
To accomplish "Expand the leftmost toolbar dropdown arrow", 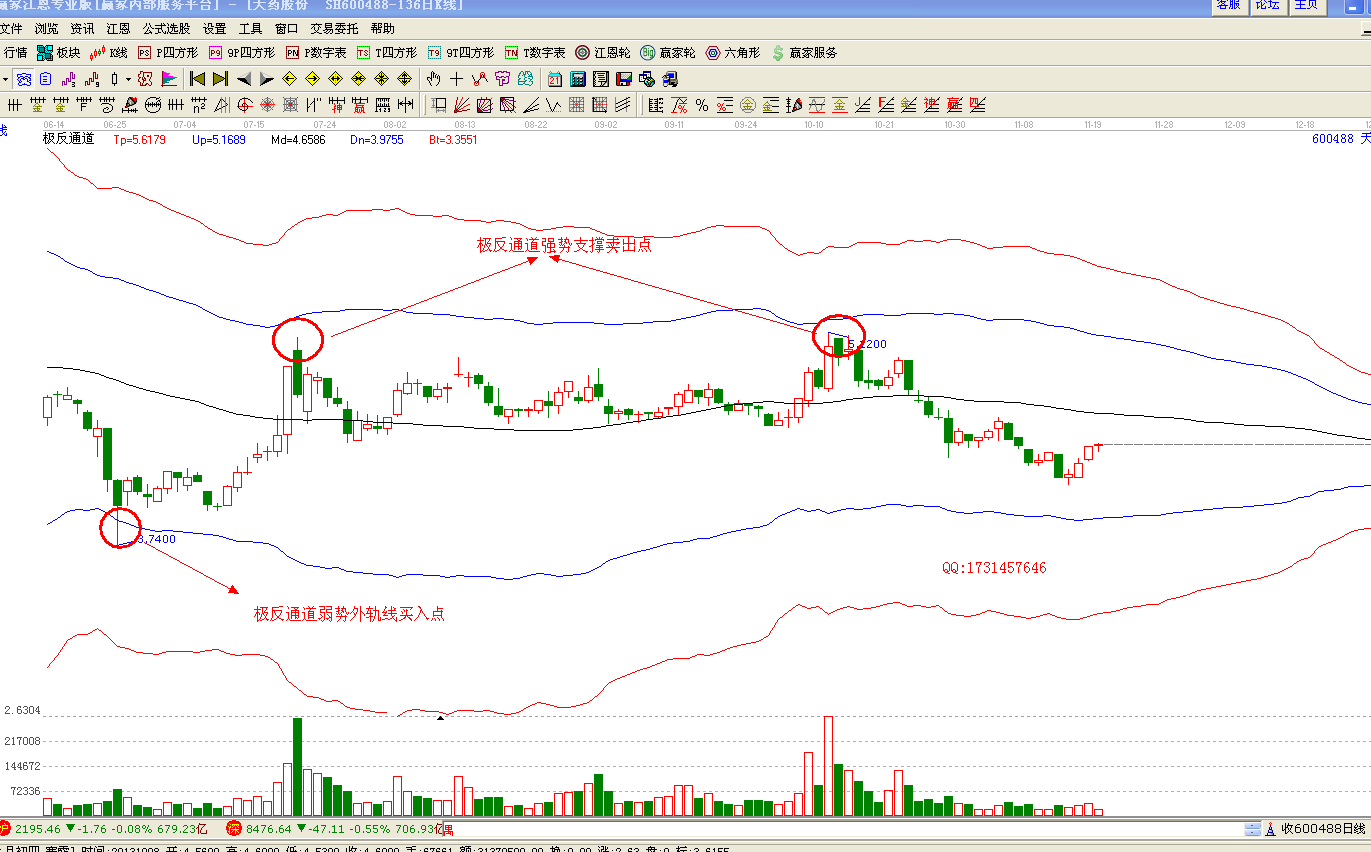I will coord(5,79).
